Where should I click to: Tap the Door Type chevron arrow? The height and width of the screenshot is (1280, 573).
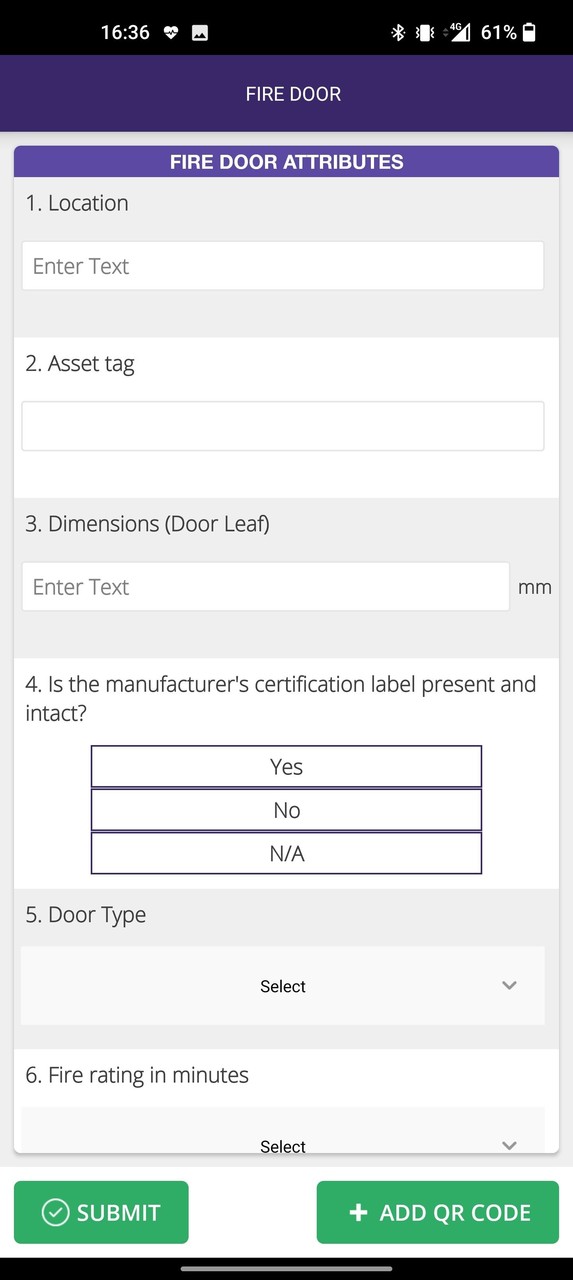click(x=509, y=986)
